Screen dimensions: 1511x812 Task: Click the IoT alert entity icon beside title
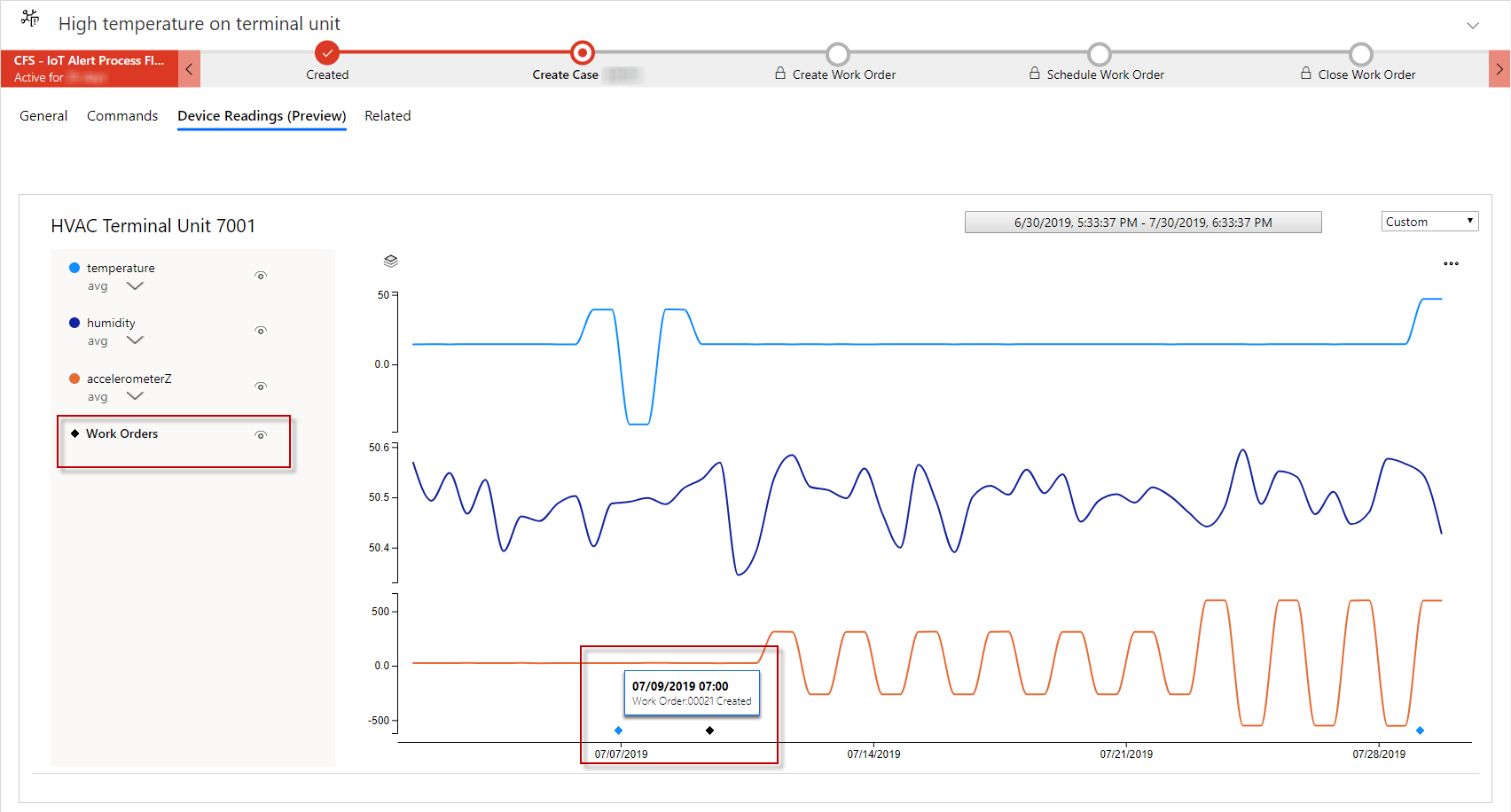(x=30, y=19)
